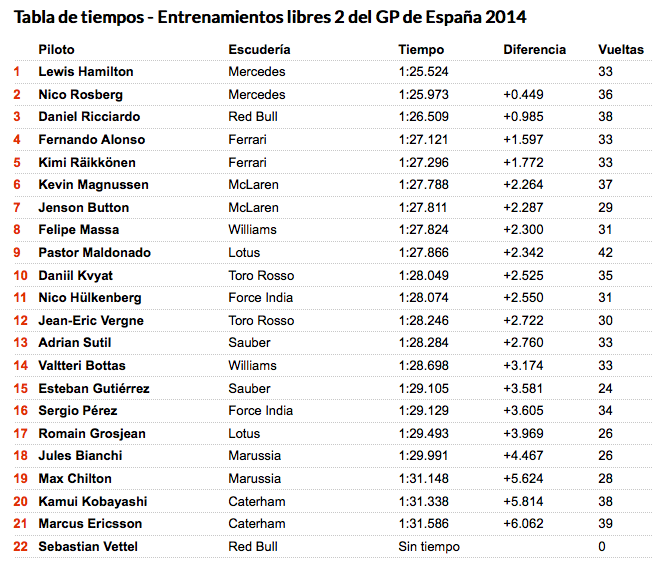653x561 pixels.
Task: Click driver name Lewis Hamilton
Action: point(86,72)
